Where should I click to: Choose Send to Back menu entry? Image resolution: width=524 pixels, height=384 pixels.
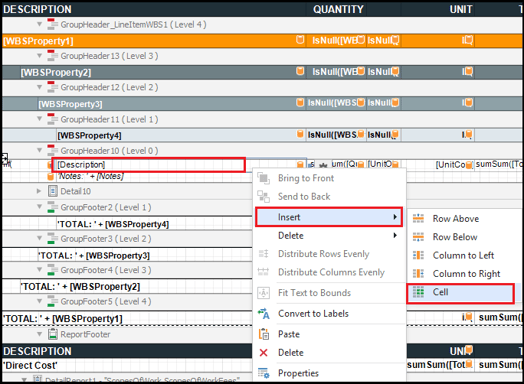(x=329, y=197)
